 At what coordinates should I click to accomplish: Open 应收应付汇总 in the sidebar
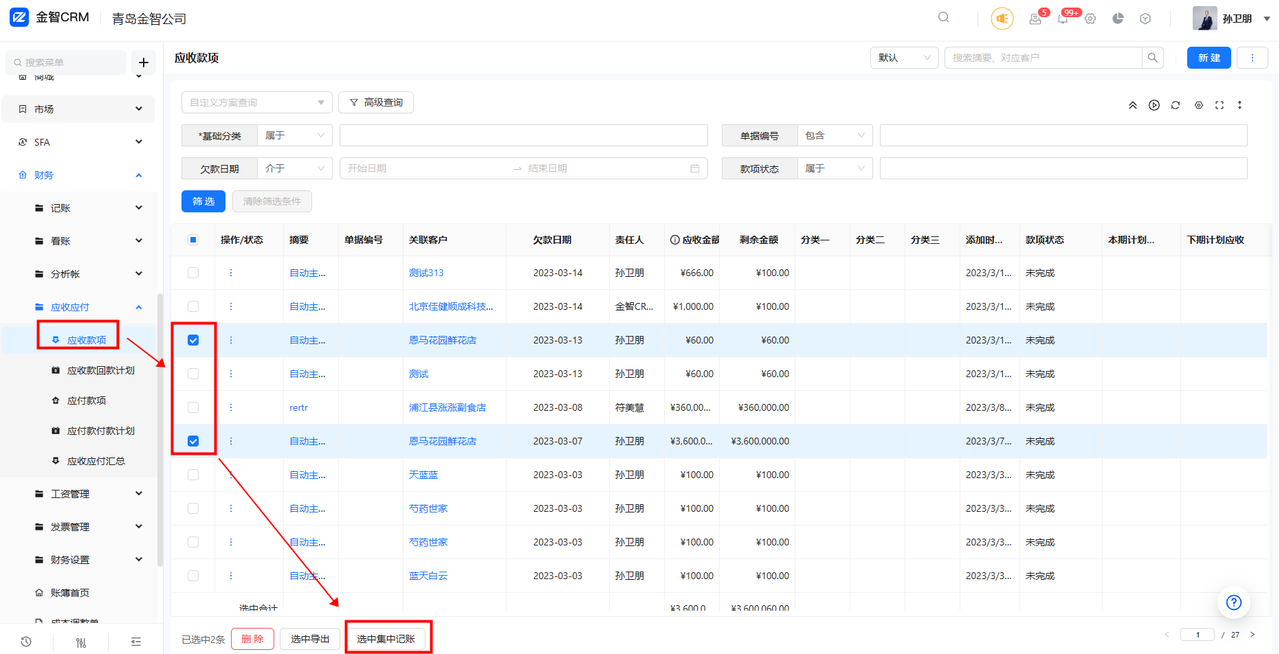pos(96,461)
